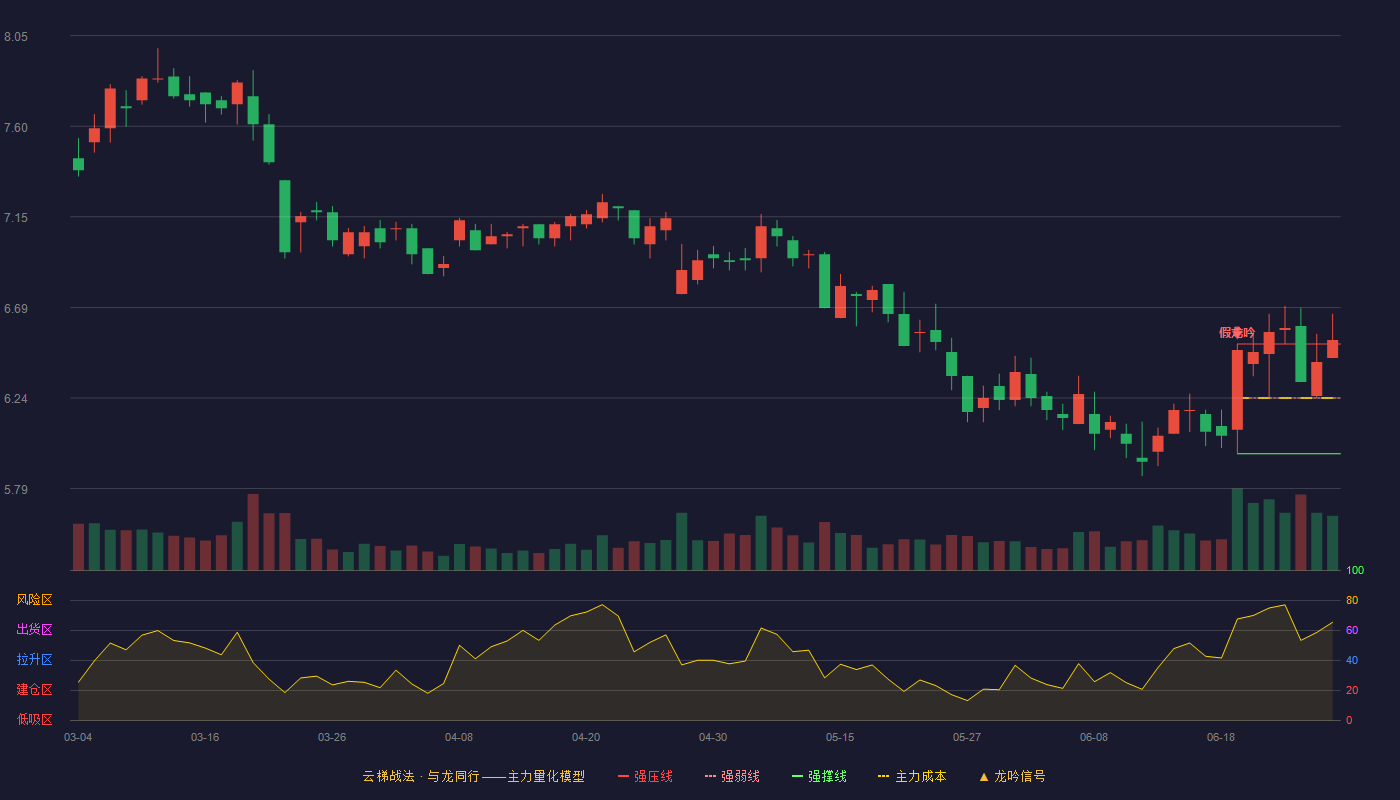1400x800 pixels.
Task: Toggle the 强撑线 legend series
Action: click(x=819, y=776)
